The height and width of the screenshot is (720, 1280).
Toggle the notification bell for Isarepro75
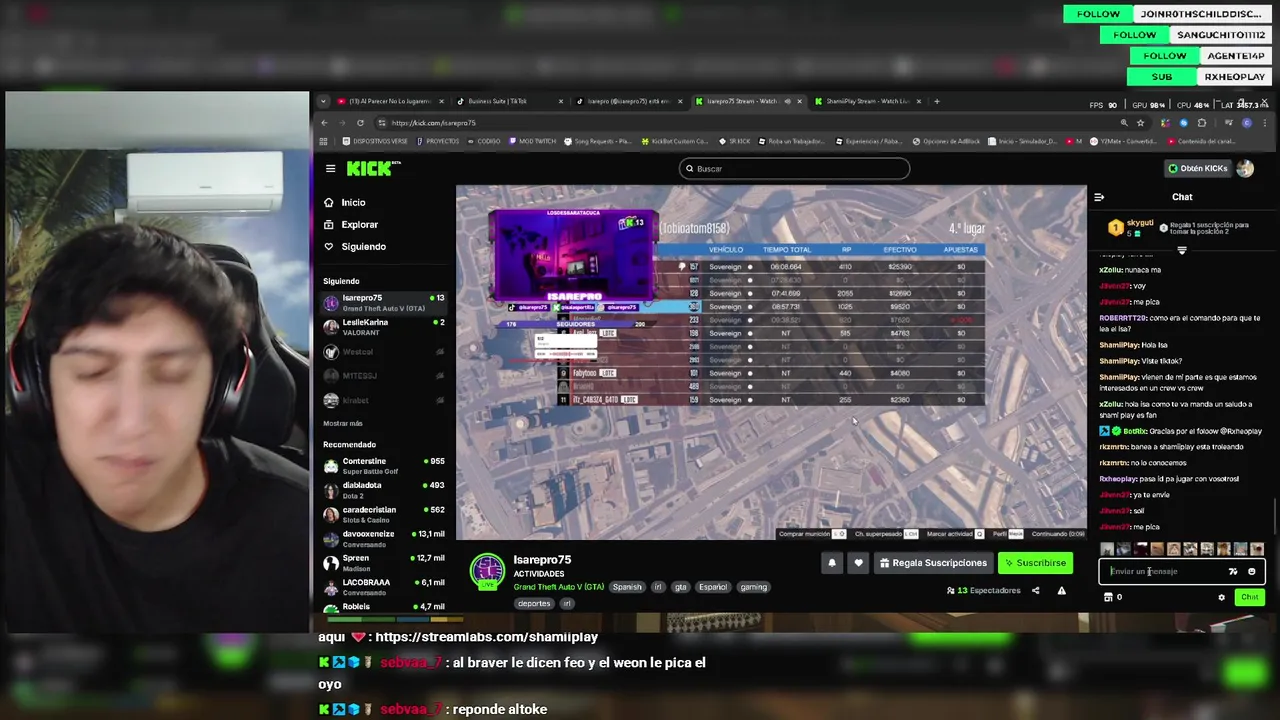click(x=831, y=563)
